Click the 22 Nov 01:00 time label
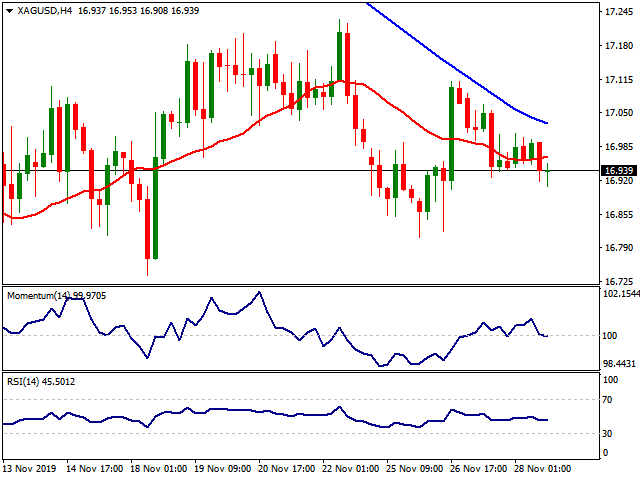Screen dimensions: 640x480 point(351,469)
